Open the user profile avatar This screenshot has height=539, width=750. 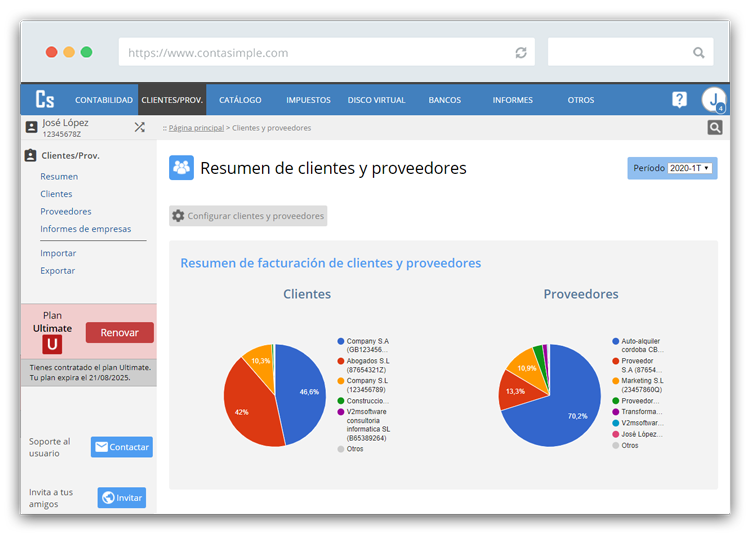tap(713, 100)
